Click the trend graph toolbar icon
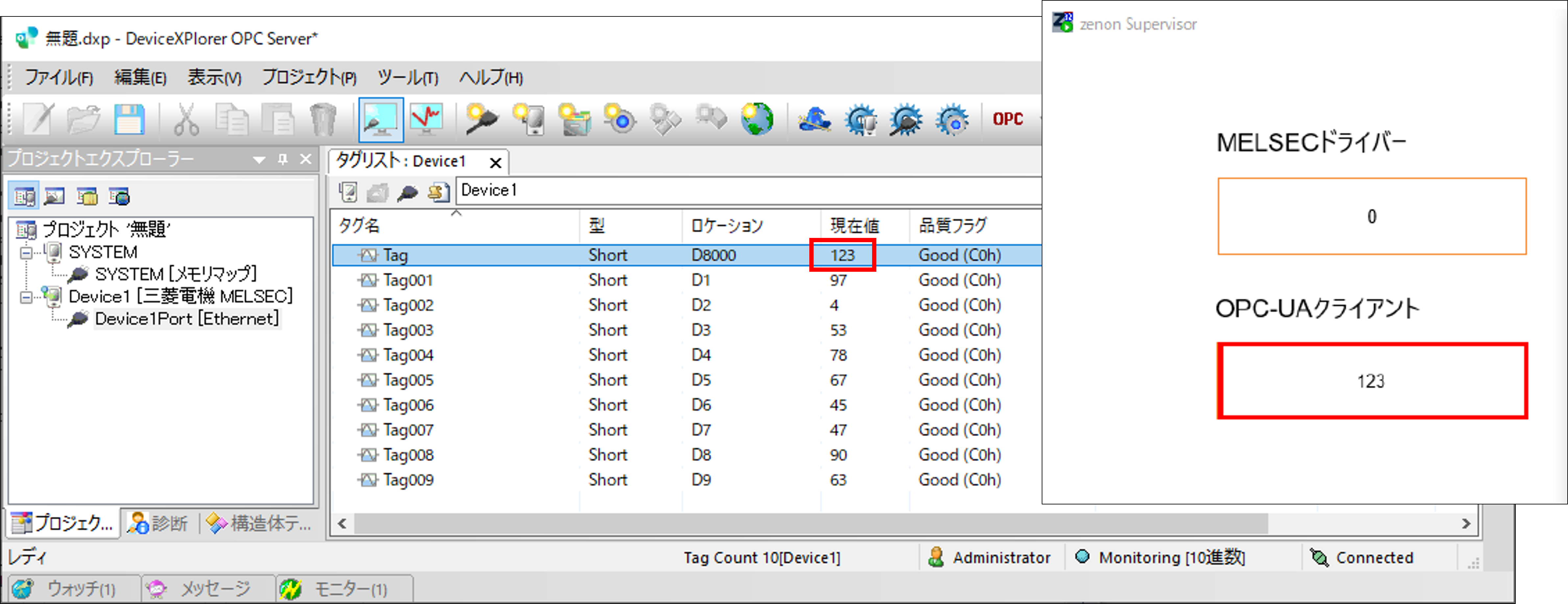This screenshot has height=604, width=1568. 426,119
